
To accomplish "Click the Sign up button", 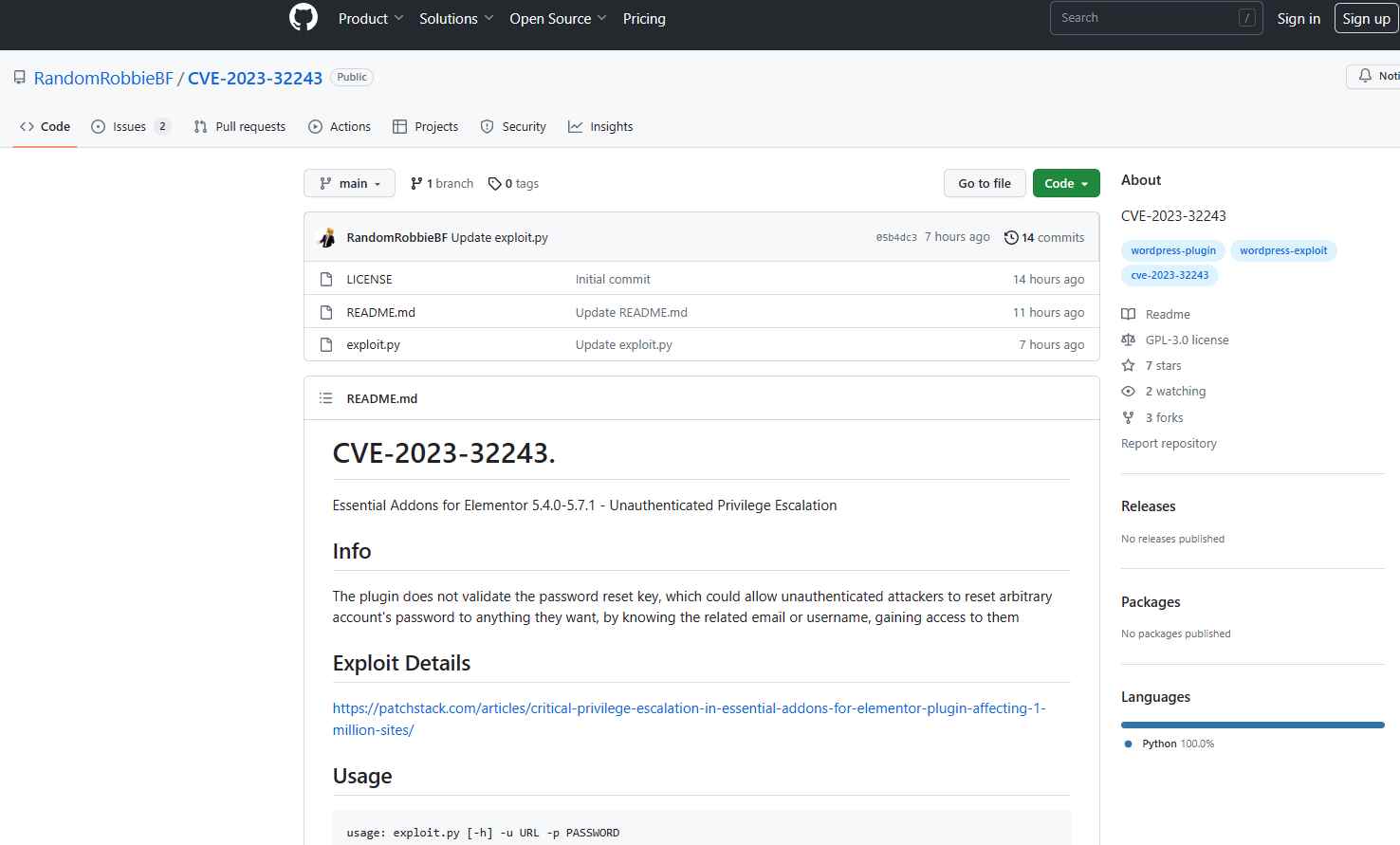I will pyautogui.click(x=1366, y=18).
